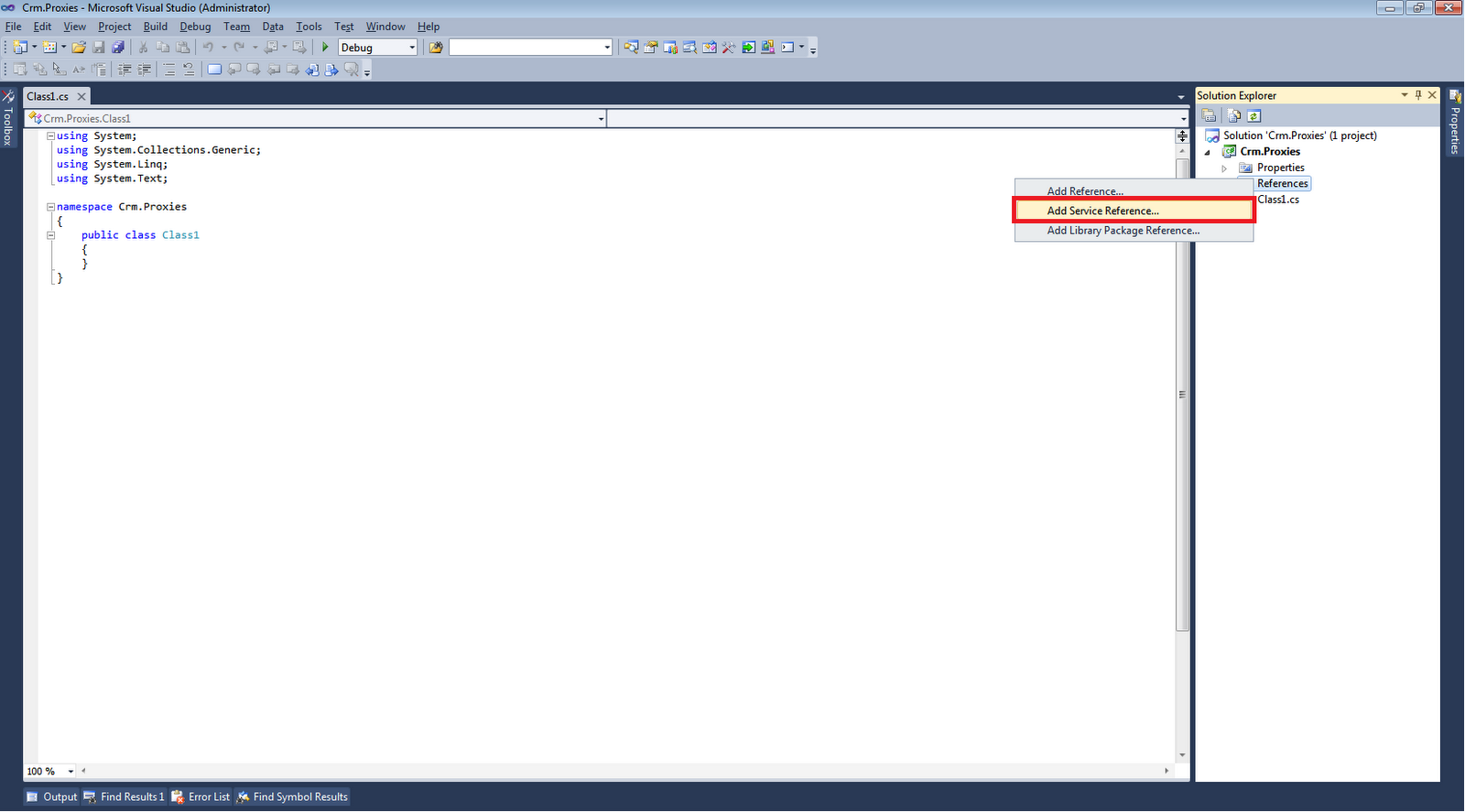Click the Decrease Indent icon
Image resolution: width=1465 pixels, height=812 pixels.
(125, 70)
